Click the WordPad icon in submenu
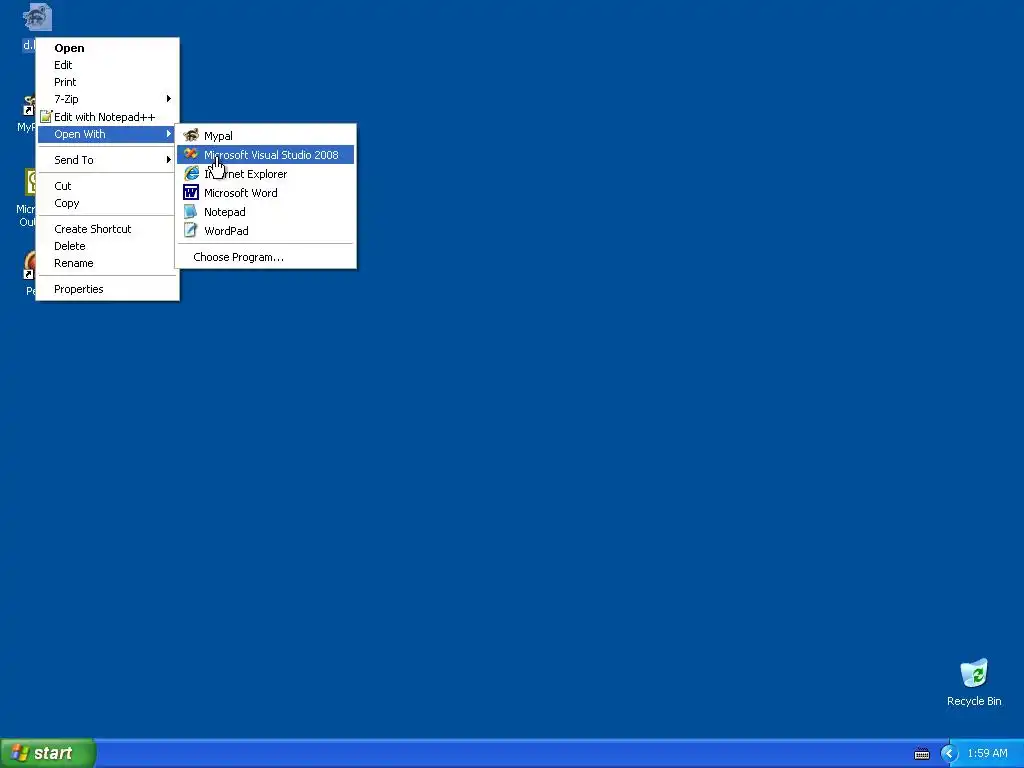1024x768 pixels. [x=191, y=230]
